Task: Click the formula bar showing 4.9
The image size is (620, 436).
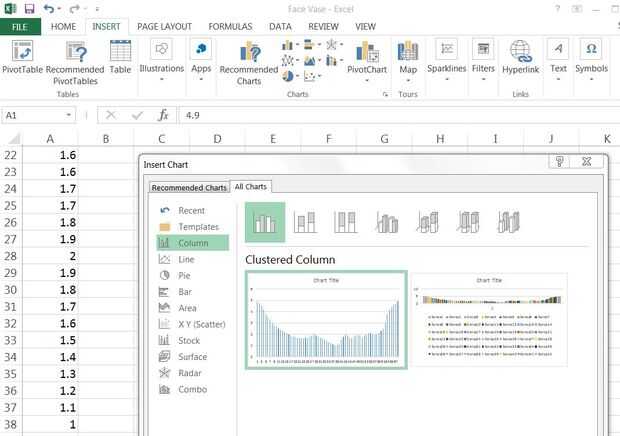Action: 399,115
